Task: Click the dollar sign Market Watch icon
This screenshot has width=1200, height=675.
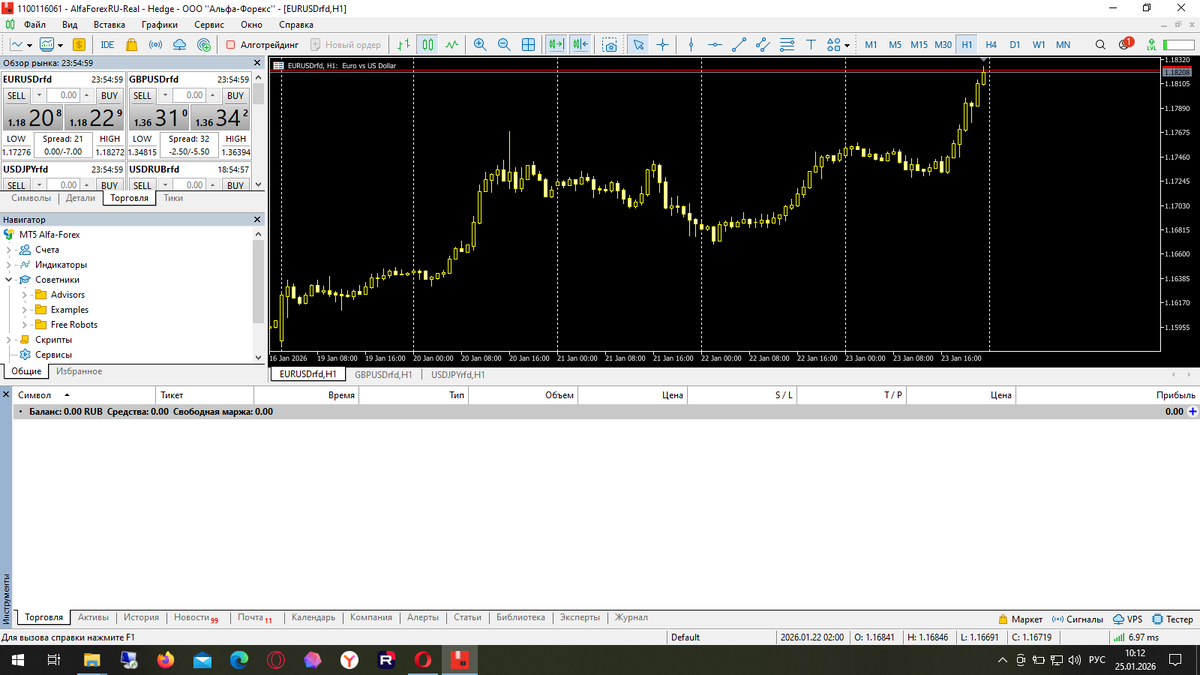Action: pyautogui.click(x=78, y=45)
